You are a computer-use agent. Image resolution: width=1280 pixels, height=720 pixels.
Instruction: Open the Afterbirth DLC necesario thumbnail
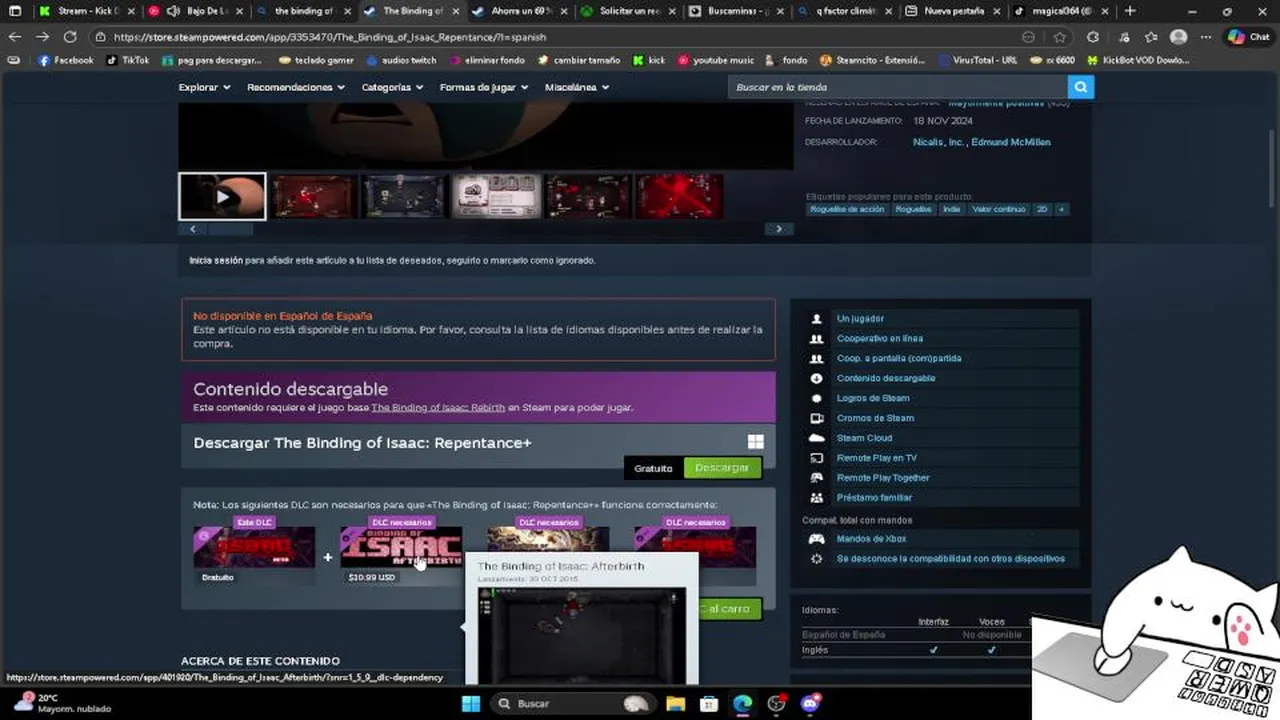coord(401,547)
